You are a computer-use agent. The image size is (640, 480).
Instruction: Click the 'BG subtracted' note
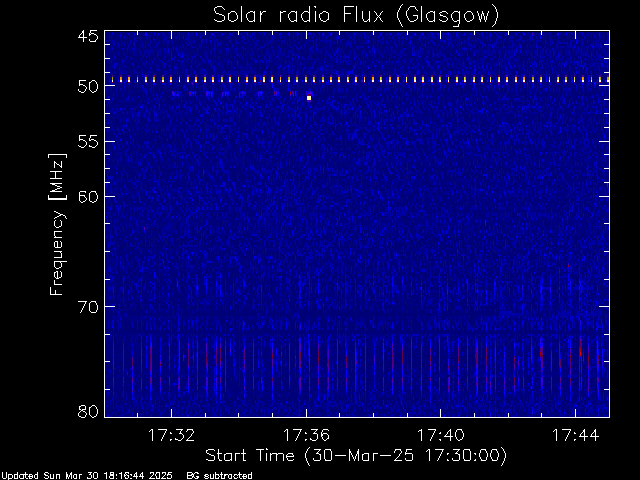(220, 476)
